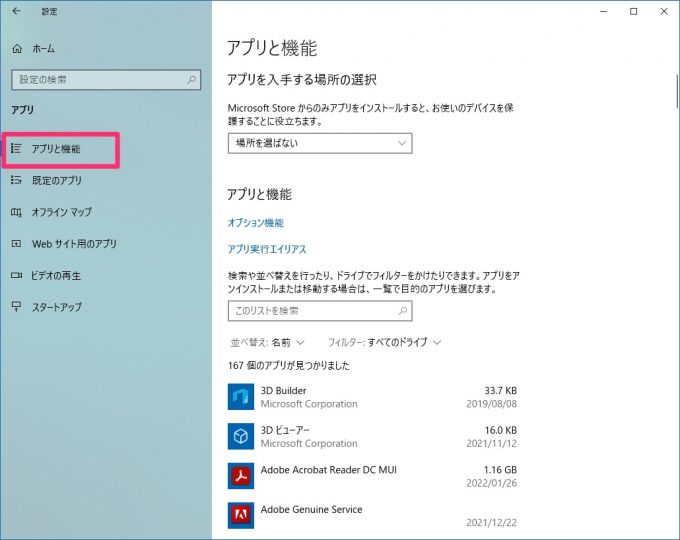680x540 pixels.
Task: Click the 既定のアプリ sidebar icon
Action: pos(16,180)
